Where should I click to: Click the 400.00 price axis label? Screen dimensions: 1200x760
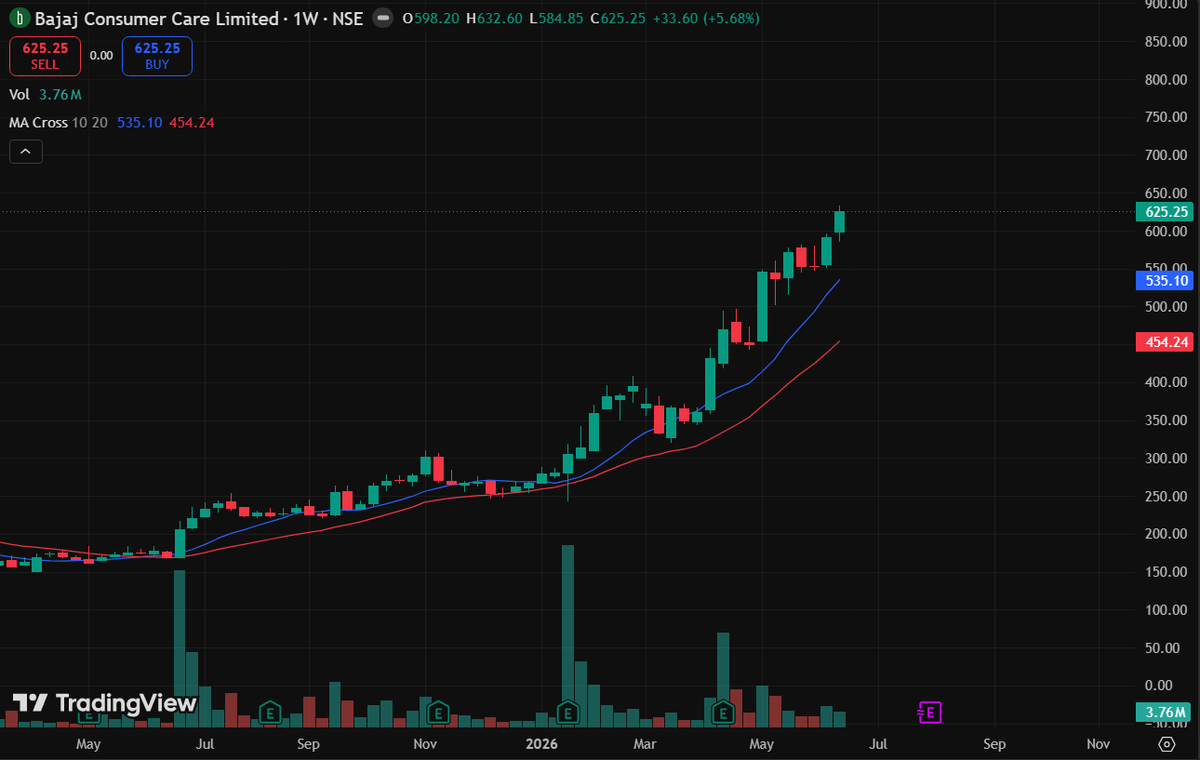(1165, 382)
